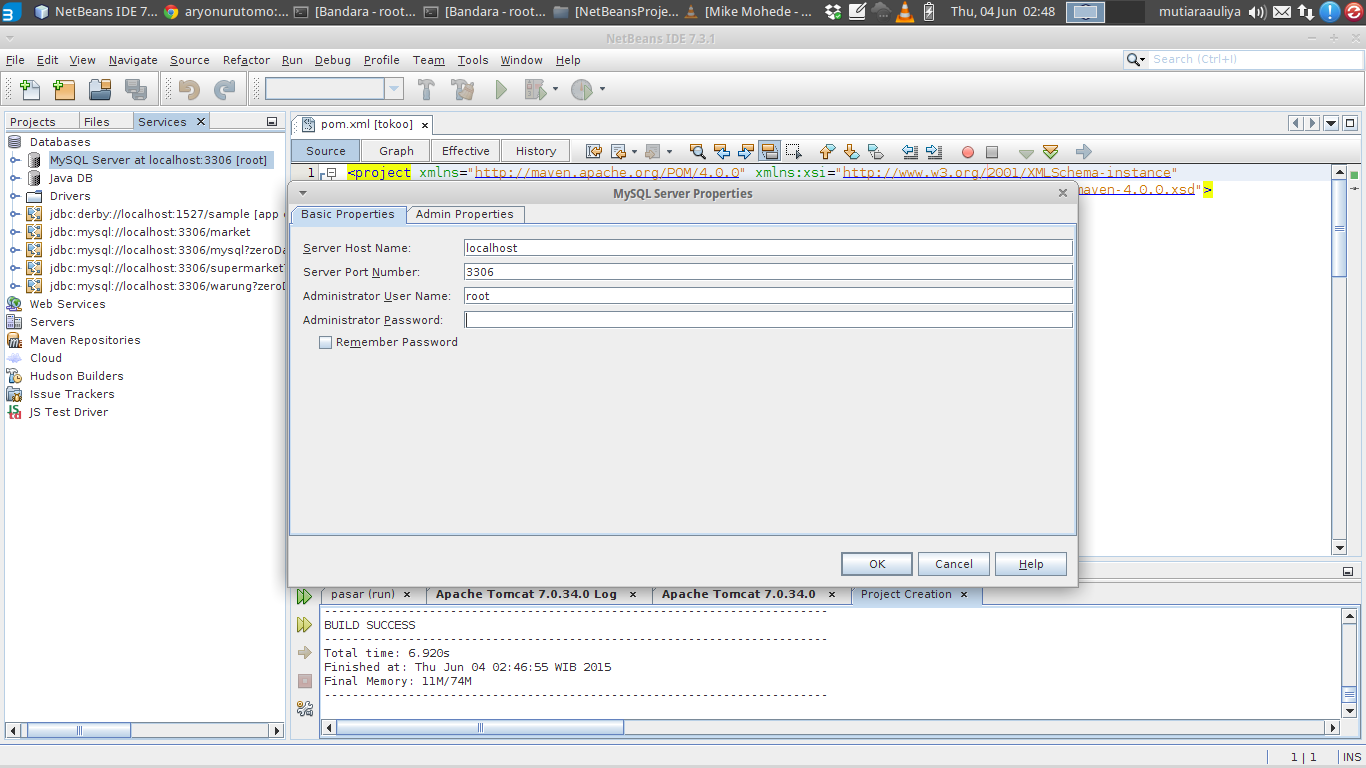
Task: Click the Administrator Password field
Action: click(768, 320)
